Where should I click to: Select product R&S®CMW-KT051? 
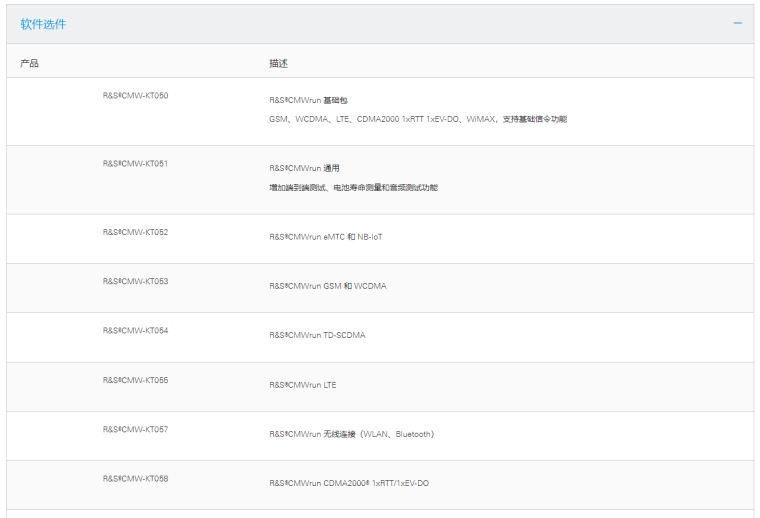tap(135, 164)
